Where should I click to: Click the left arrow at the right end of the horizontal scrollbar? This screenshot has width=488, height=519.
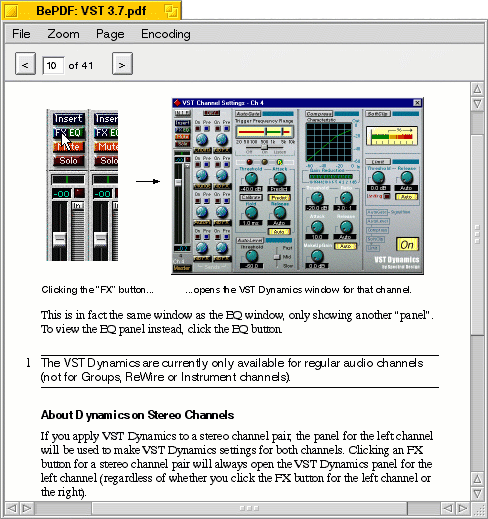448,508
